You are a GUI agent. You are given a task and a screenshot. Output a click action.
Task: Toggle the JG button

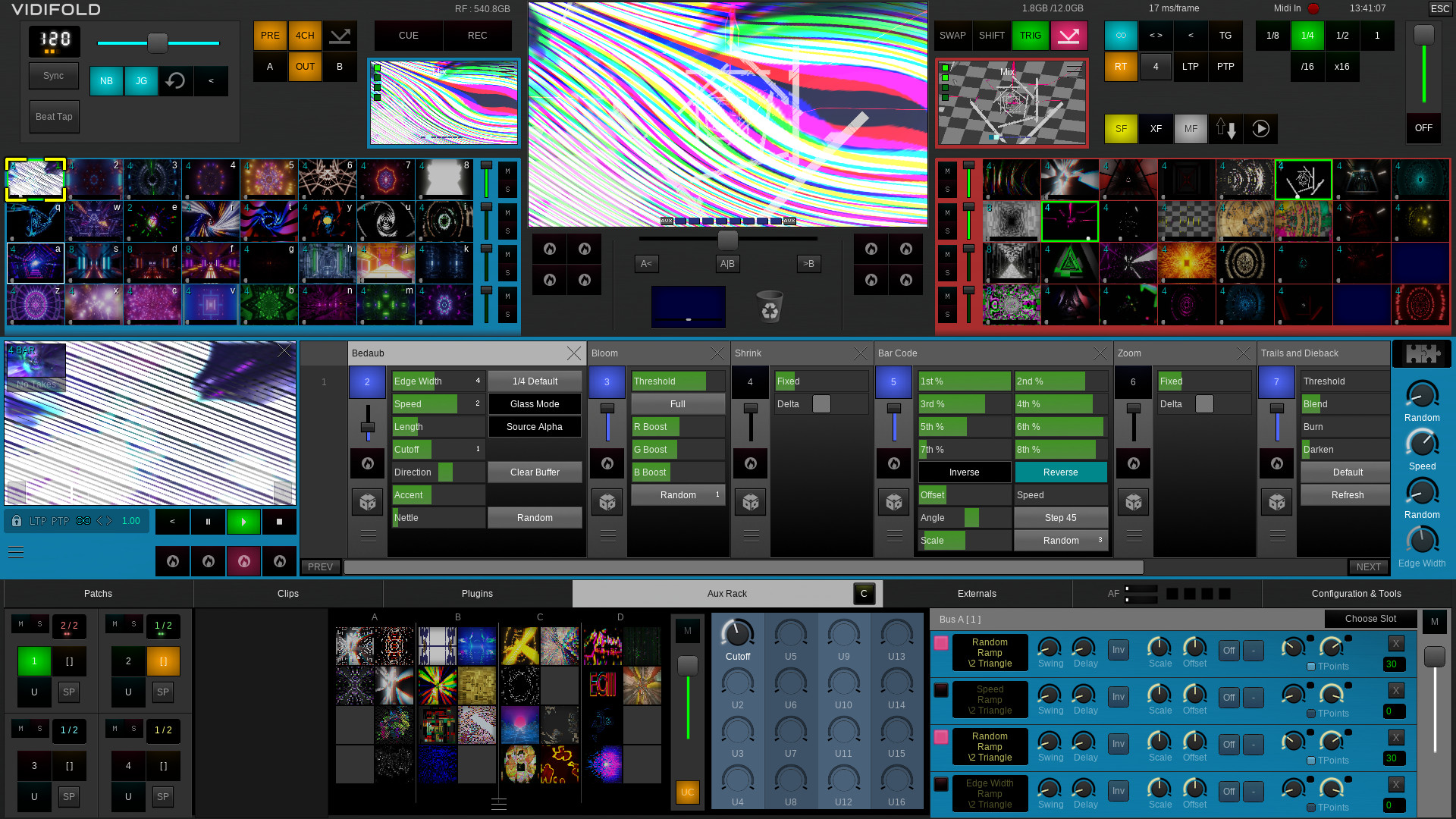coord(141,80)
